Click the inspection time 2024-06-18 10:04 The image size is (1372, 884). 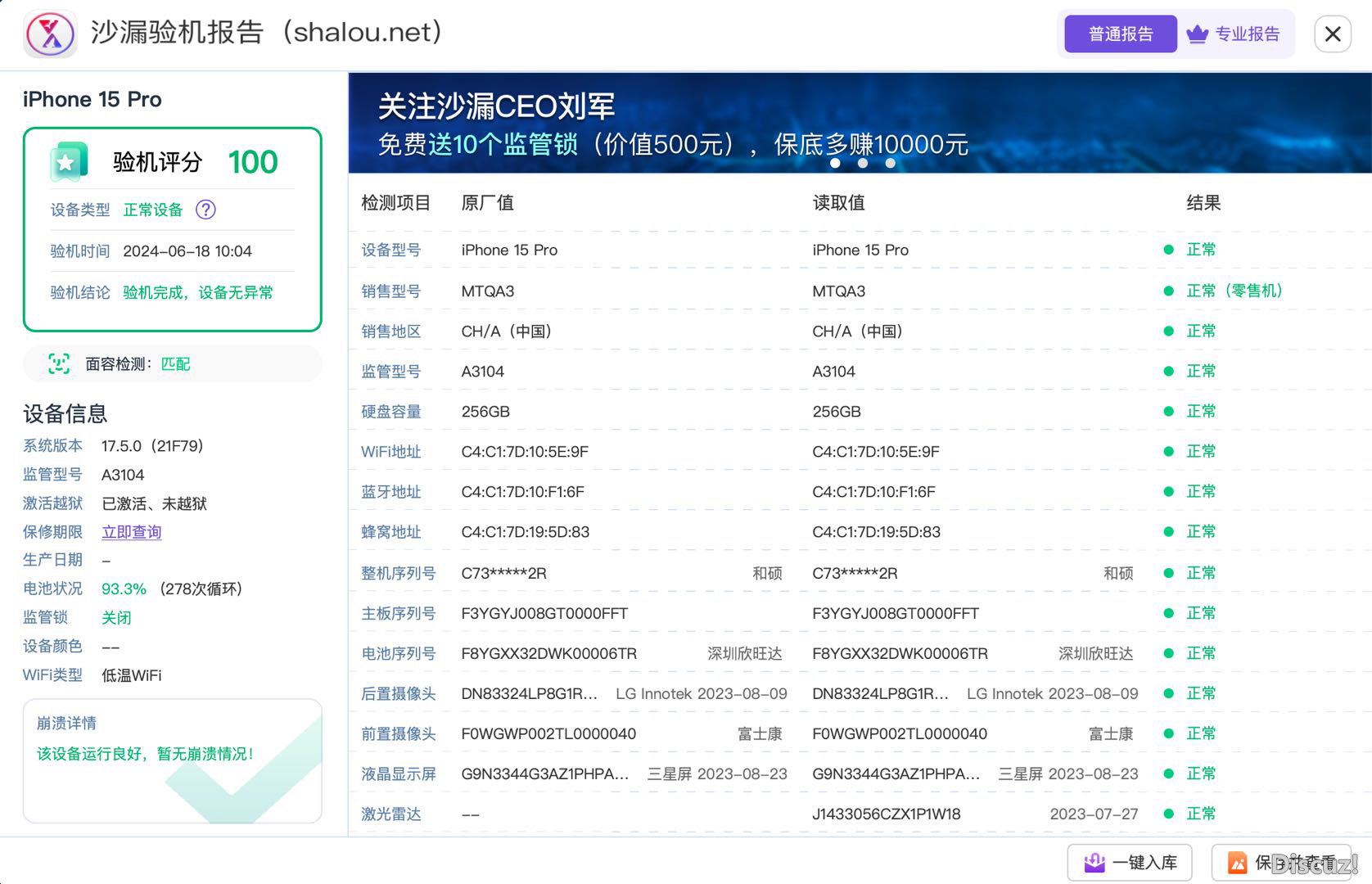[x=187, y=251]
